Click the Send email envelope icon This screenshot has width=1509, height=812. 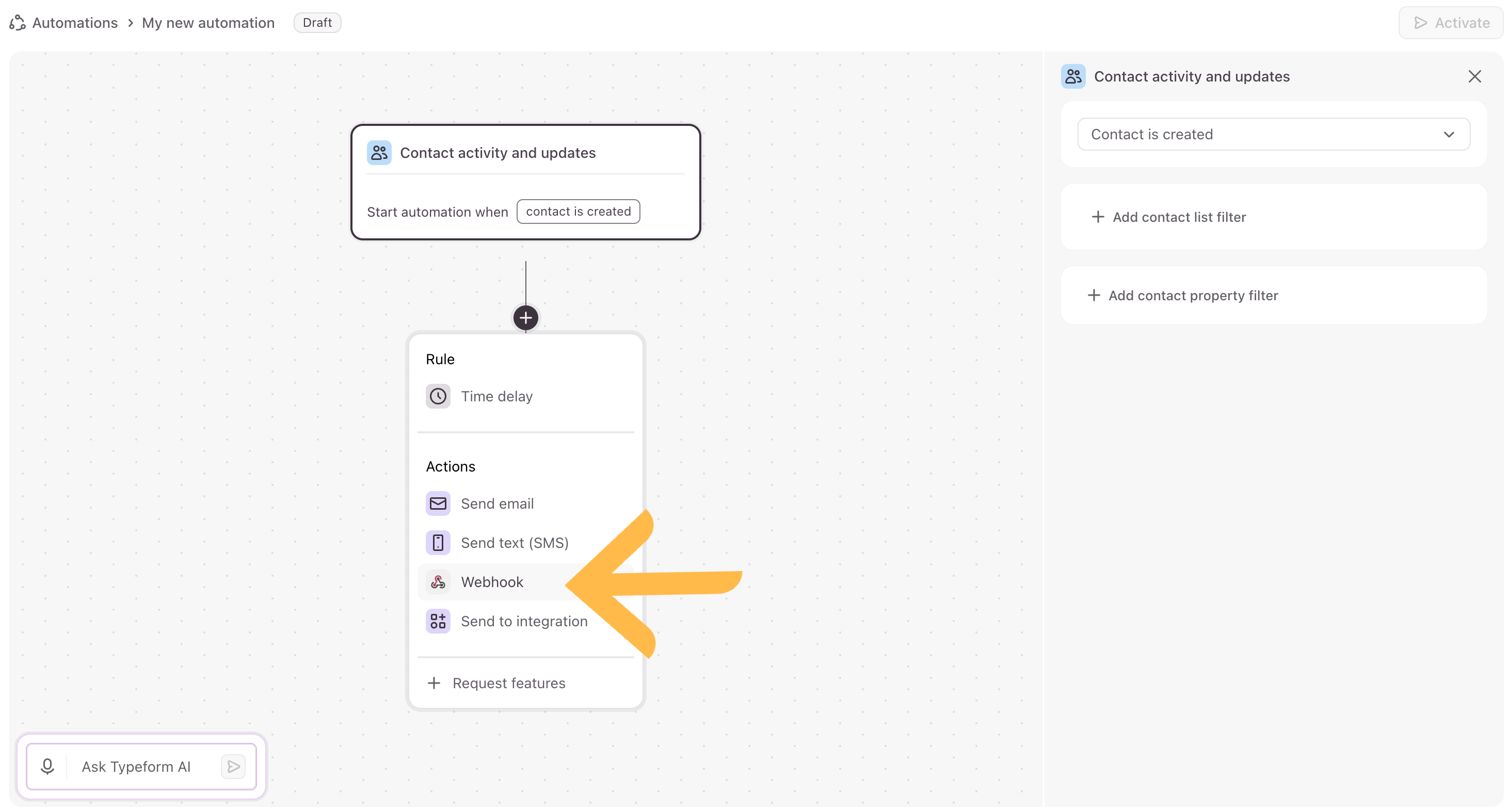(x=438, y=504)
